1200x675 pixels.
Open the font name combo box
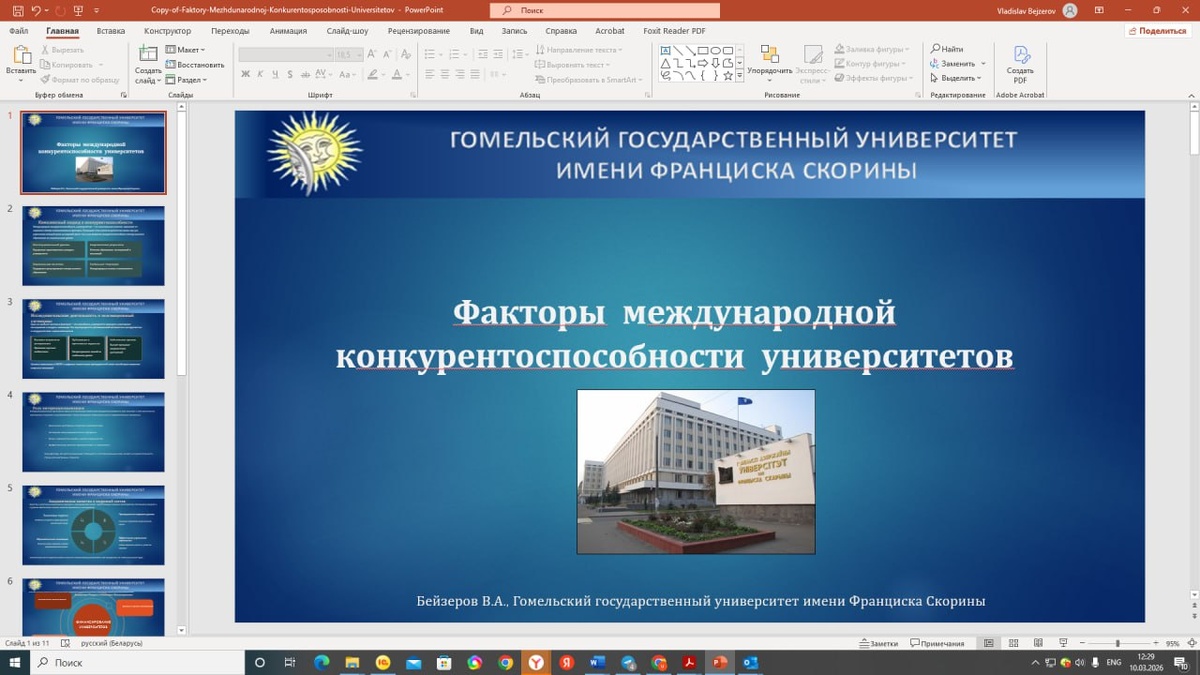(286, 54)
